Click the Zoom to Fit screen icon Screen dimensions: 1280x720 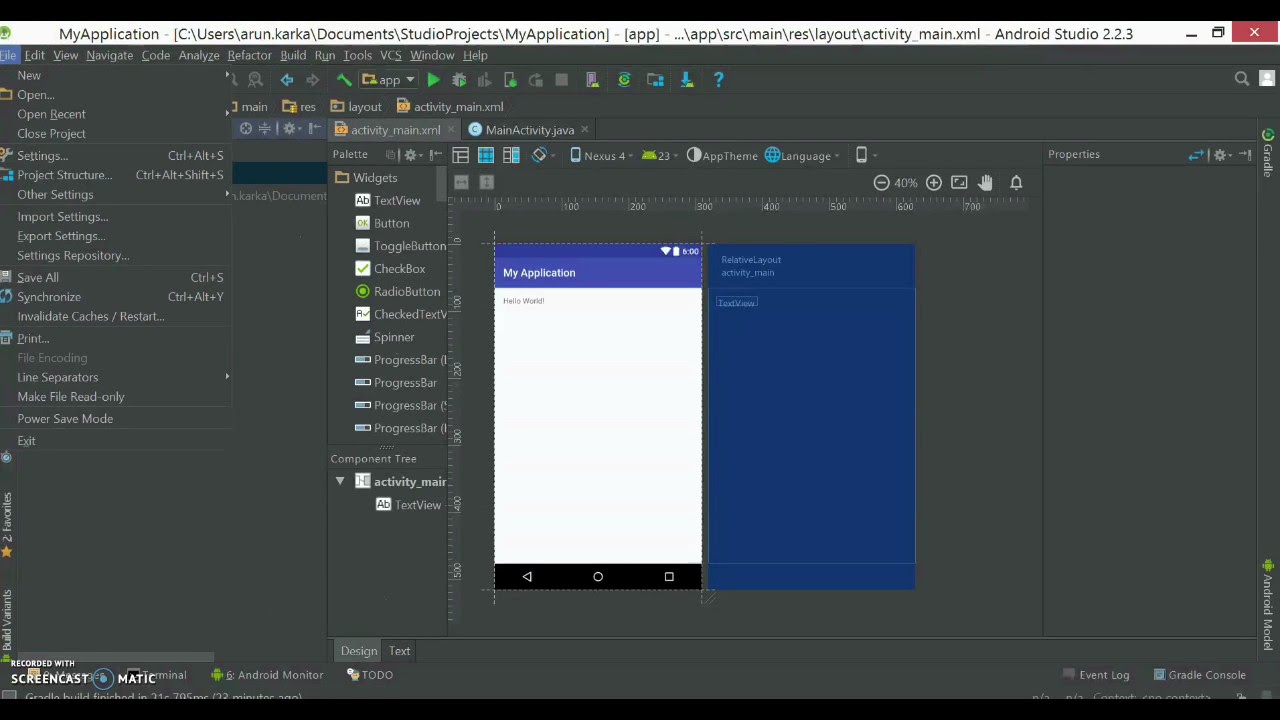[x=959, y=182]
